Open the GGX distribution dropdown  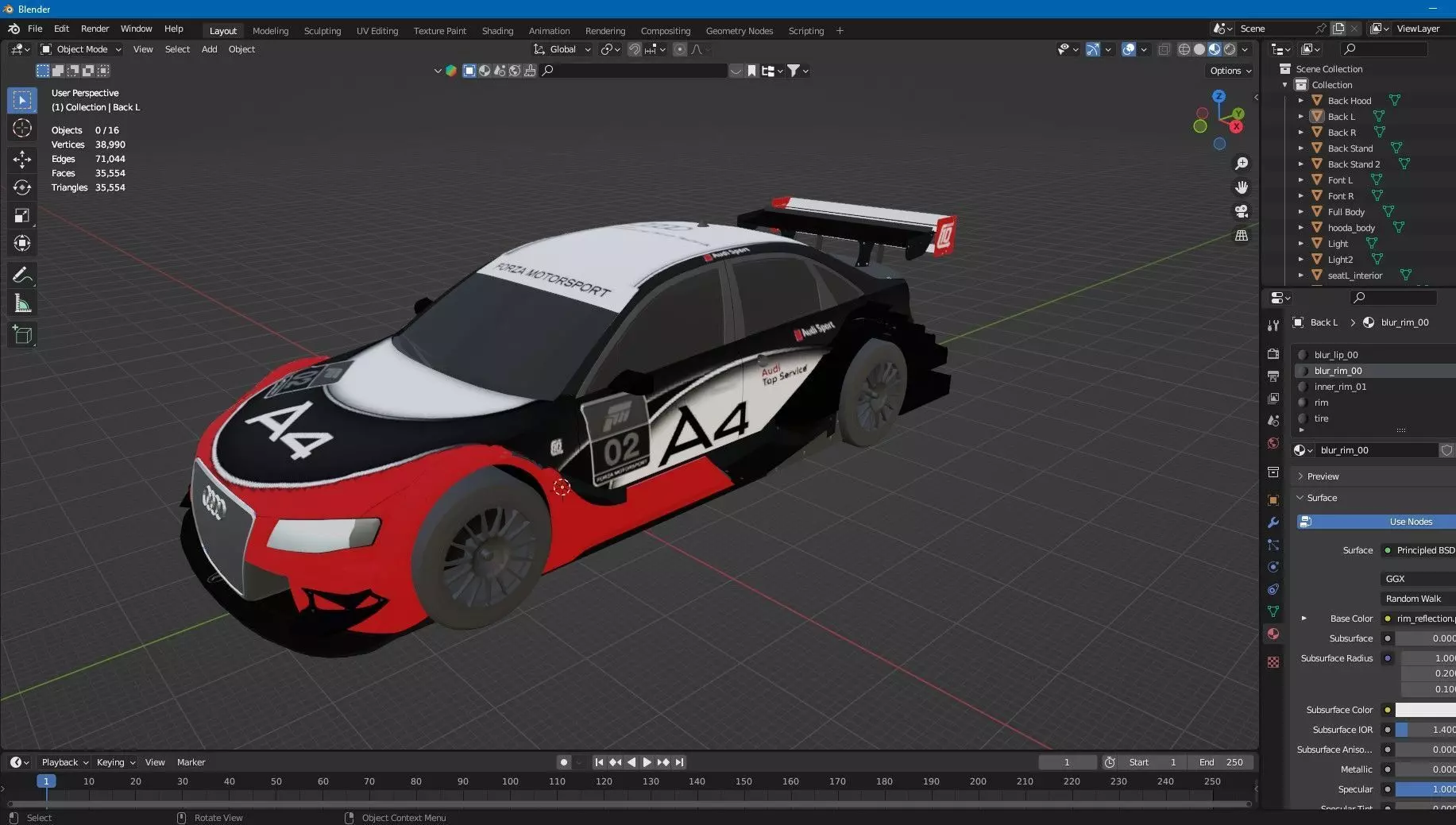1419,579
